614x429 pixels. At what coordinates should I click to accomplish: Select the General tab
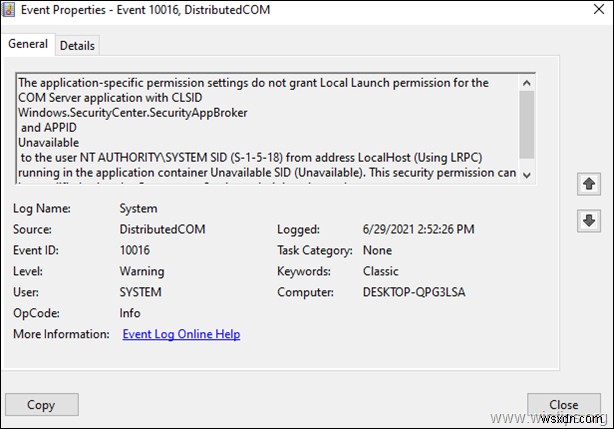[28, 44]
